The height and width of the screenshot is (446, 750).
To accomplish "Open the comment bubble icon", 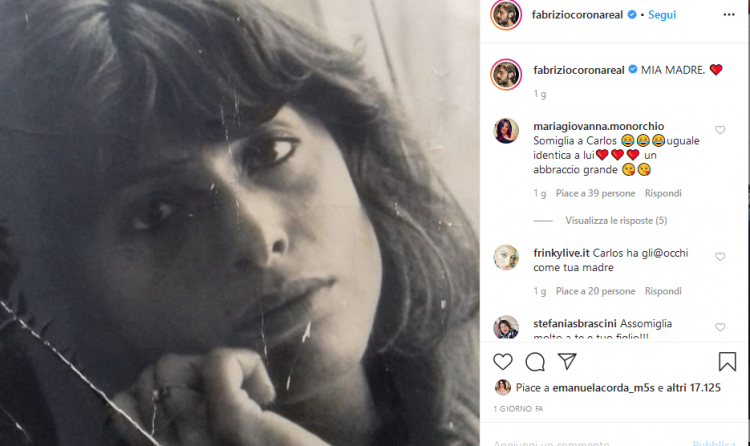I will pyautogui.click(x=535, y=362).
